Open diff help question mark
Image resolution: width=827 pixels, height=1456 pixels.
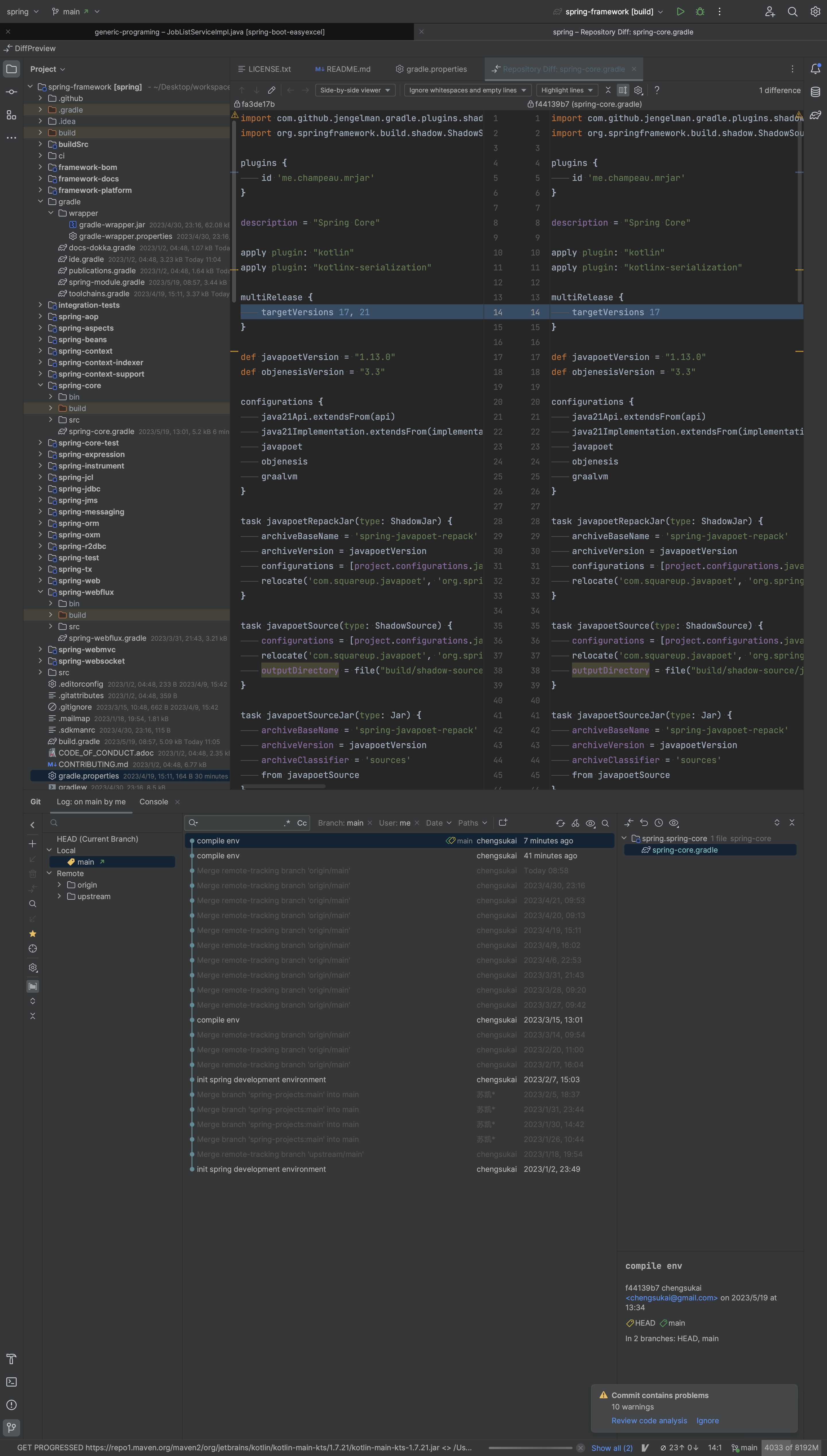click(657, 90)
